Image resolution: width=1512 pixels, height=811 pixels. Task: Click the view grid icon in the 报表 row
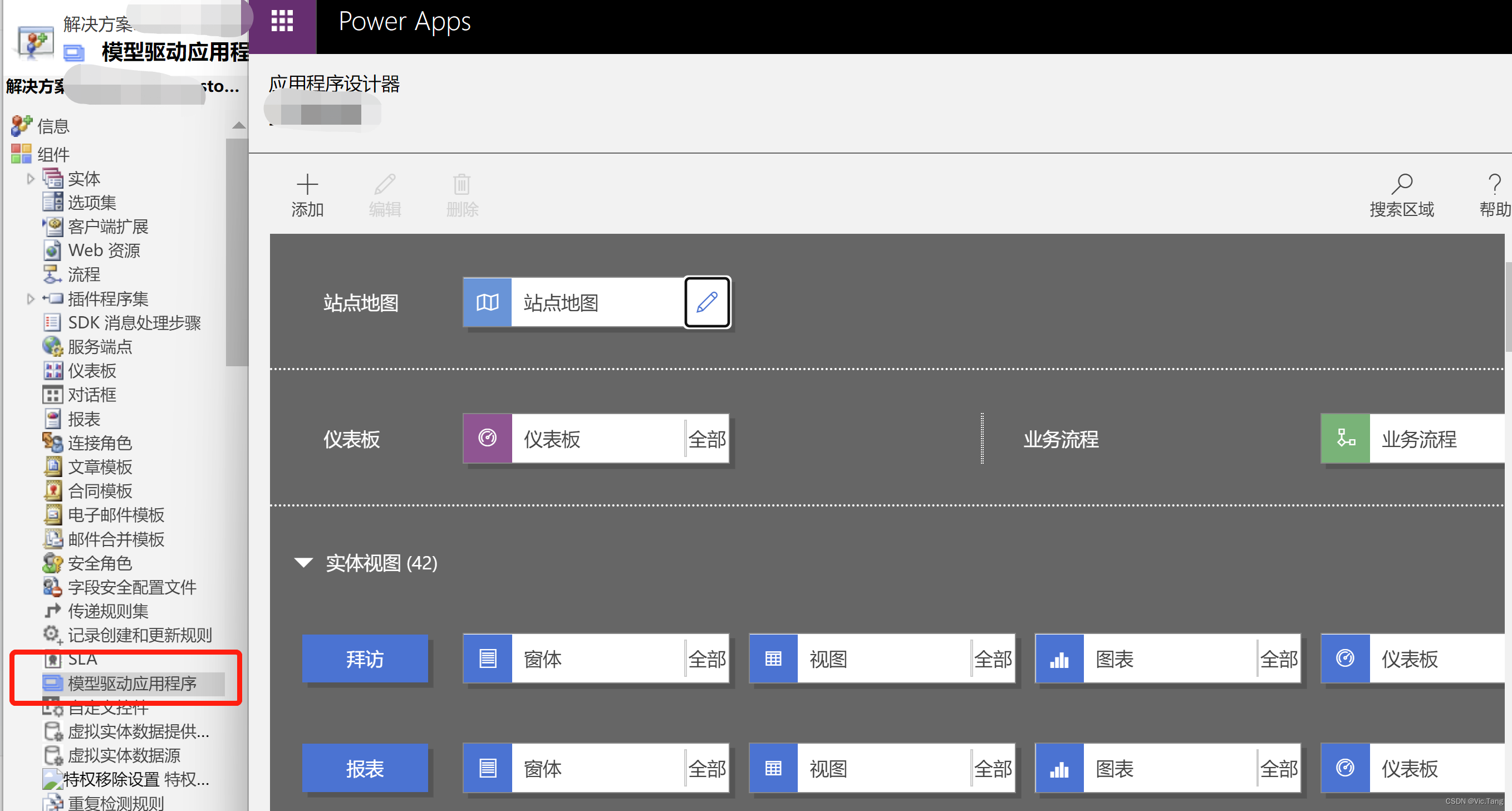pos(773,768)
